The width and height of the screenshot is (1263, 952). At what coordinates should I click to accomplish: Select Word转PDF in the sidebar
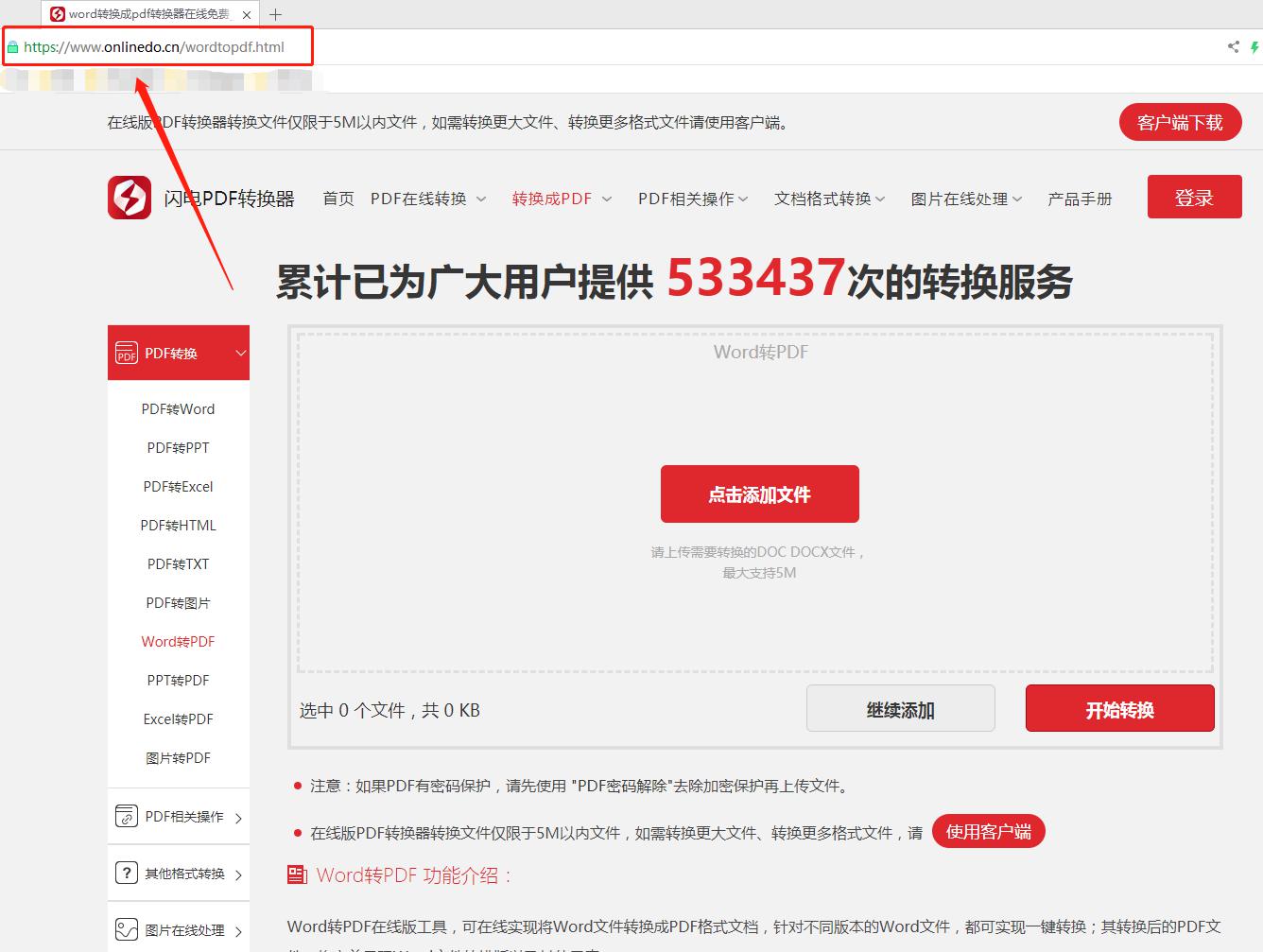(178, 641)
